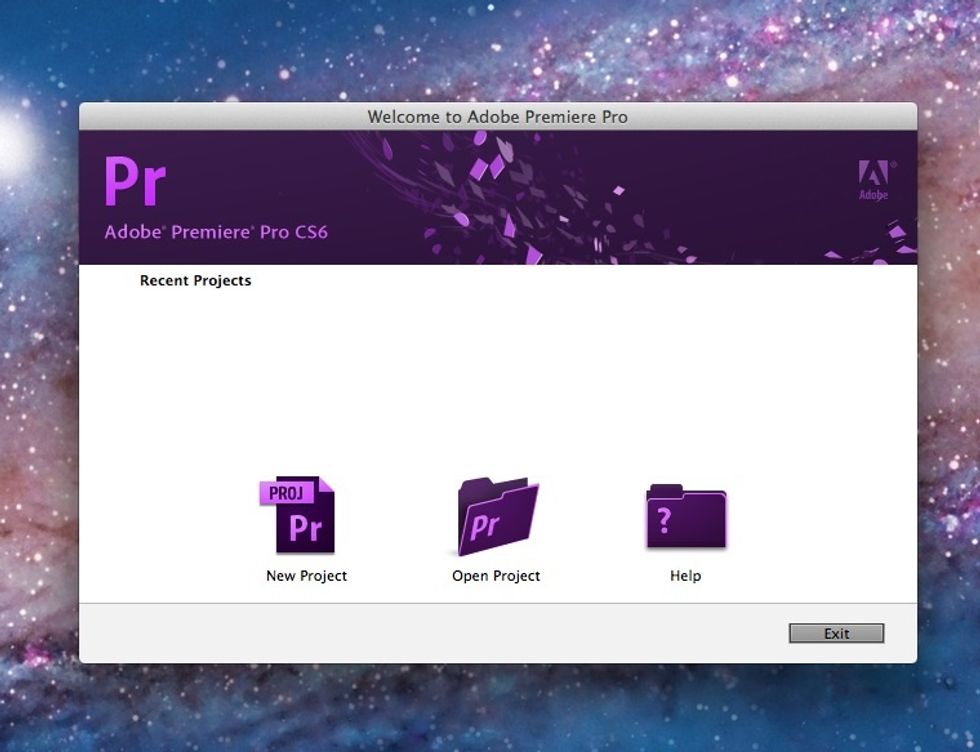This screenshot has width=980, height=752.
Task: Click the large Pr logo in banner
Action: (x=135, y=182)
